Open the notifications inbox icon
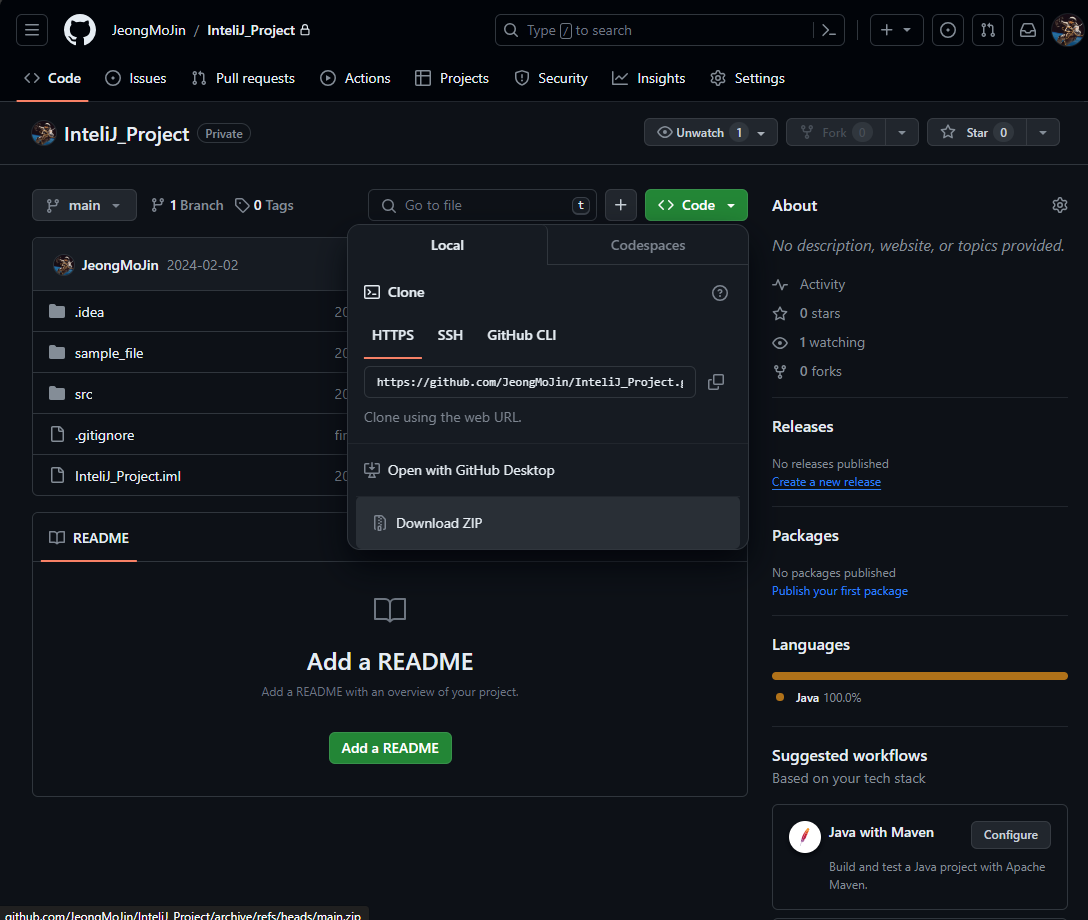 click(x=1028, y=30)
